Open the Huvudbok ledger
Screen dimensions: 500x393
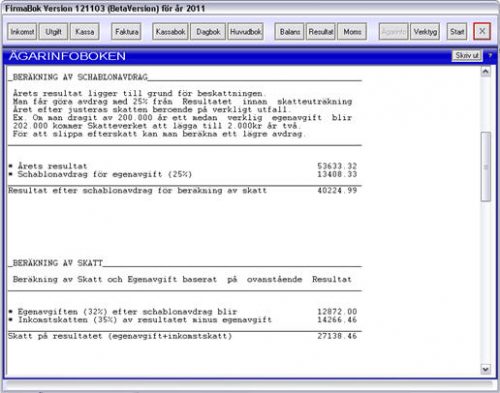(246, 32)
